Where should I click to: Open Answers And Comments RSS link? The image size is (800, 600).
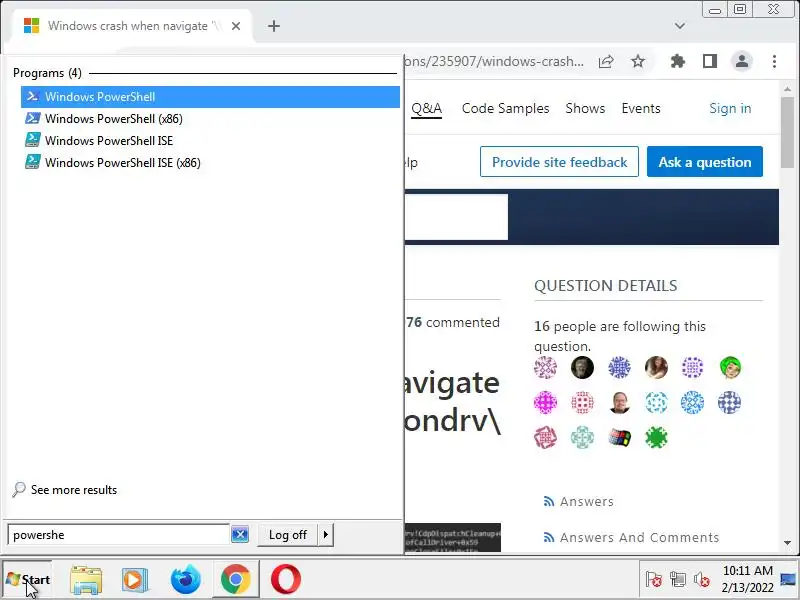tap(631, 537)
